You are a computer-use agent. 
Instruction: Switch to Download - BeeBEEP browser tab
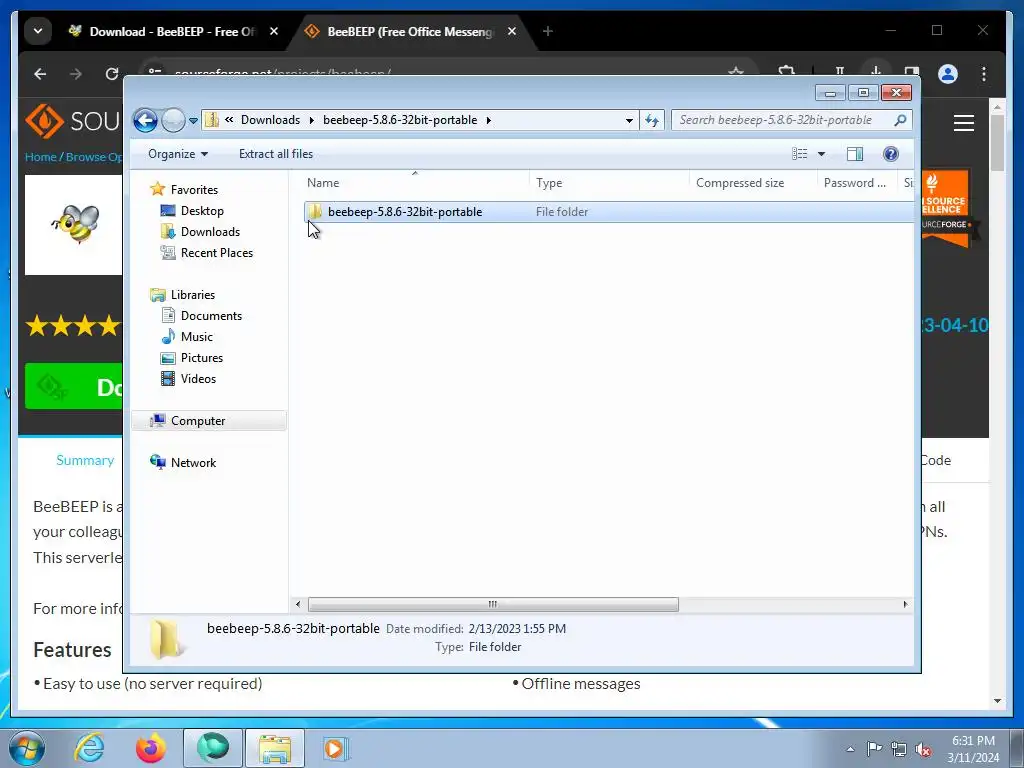tap(162, 31)
